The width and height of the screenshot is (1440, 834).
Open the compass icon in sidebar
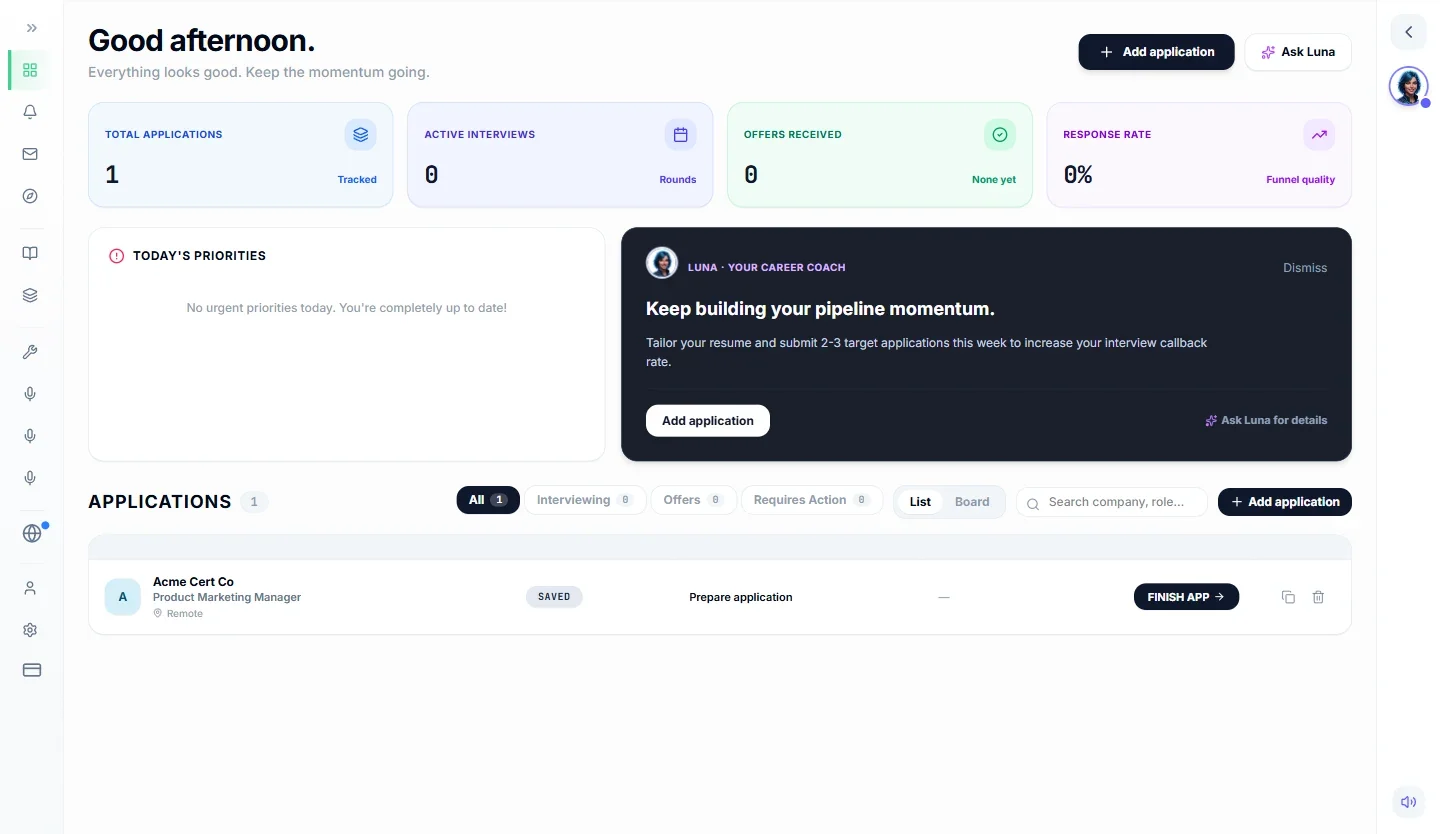tap(30, 196)
